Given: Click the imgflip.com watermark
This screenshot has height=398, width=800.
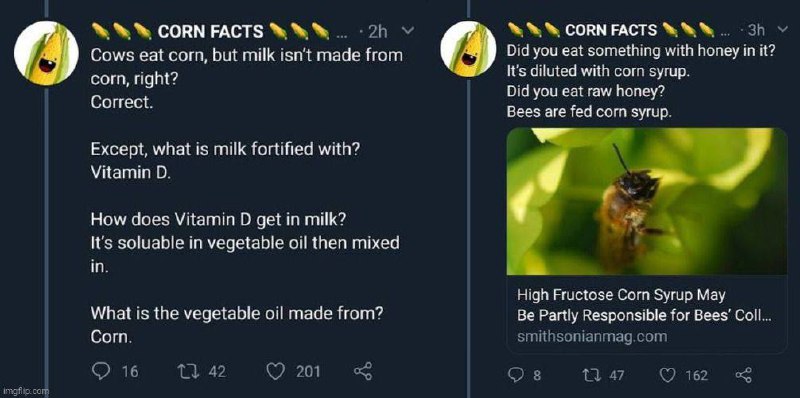Looking at the screenshot, I should [x=24, y=391].
